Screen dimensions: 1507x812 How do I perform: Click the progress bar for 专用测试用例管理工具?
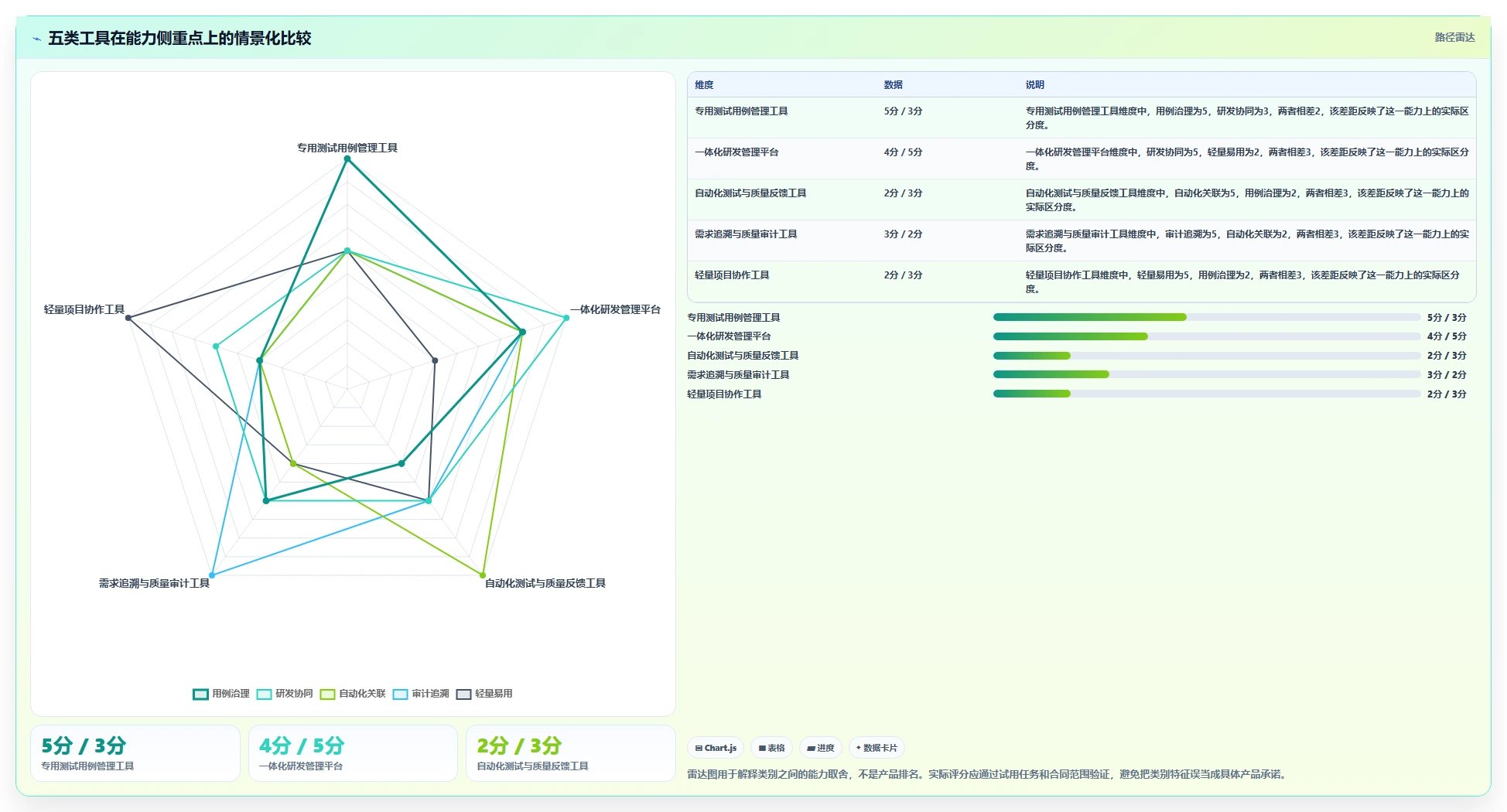[1207, 317]
